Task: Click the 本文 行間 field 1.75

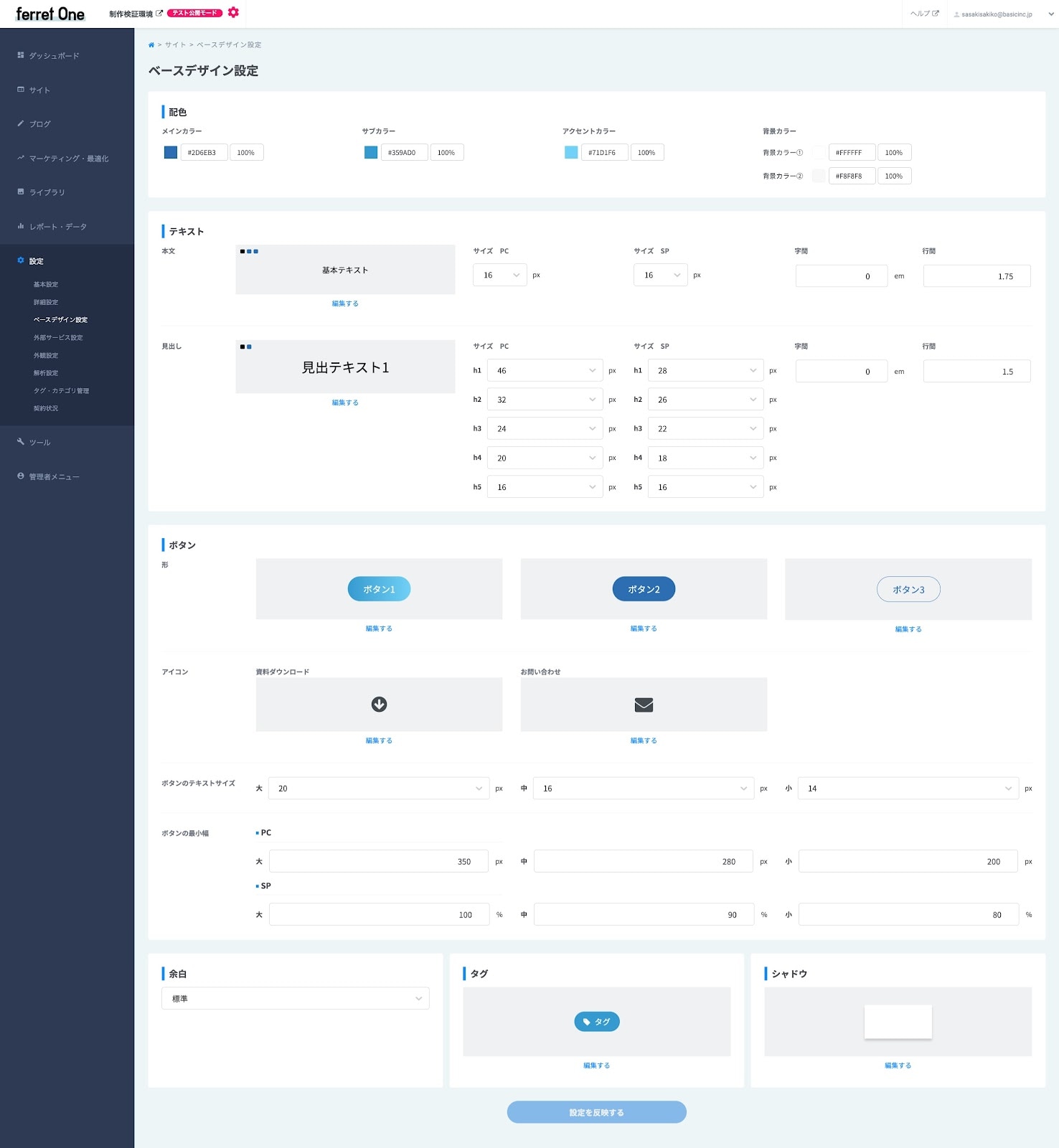Action: (x=976, y=276)
